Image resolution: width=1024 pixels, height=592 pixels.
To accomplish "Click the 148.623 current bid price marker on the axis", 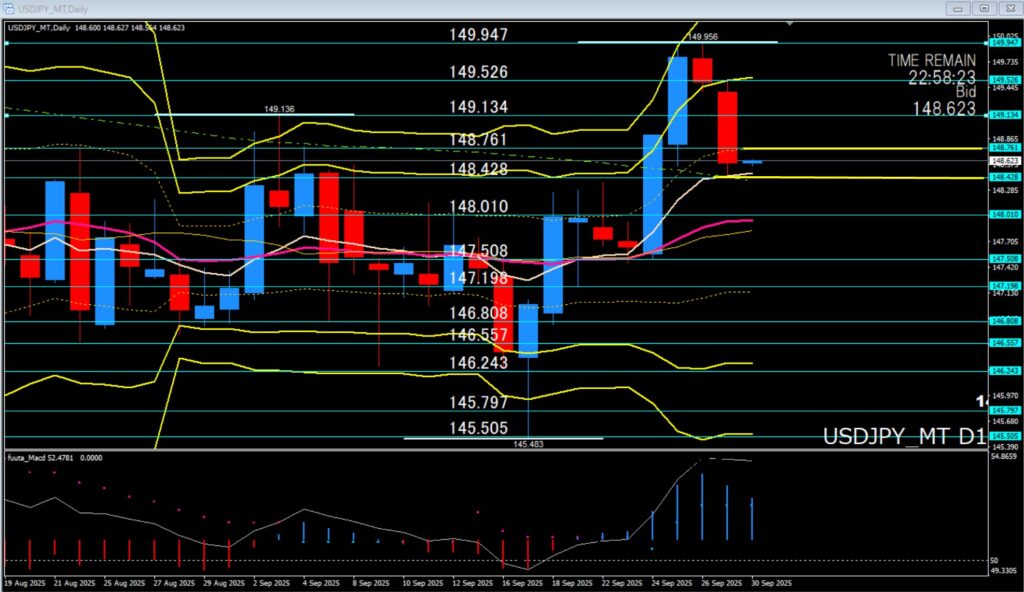I will (x=1004, y=160).
